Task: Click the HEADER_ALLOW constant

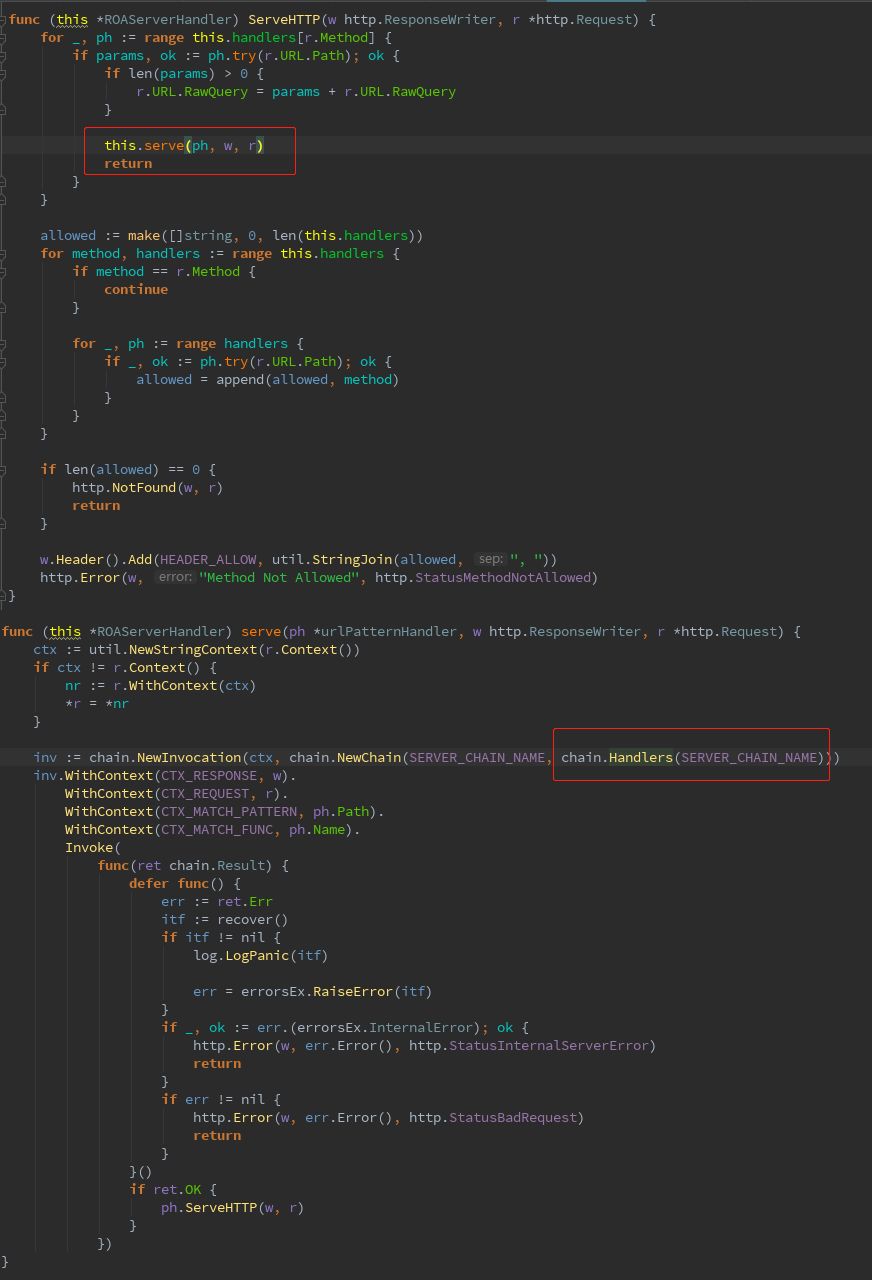Action: 208,559
